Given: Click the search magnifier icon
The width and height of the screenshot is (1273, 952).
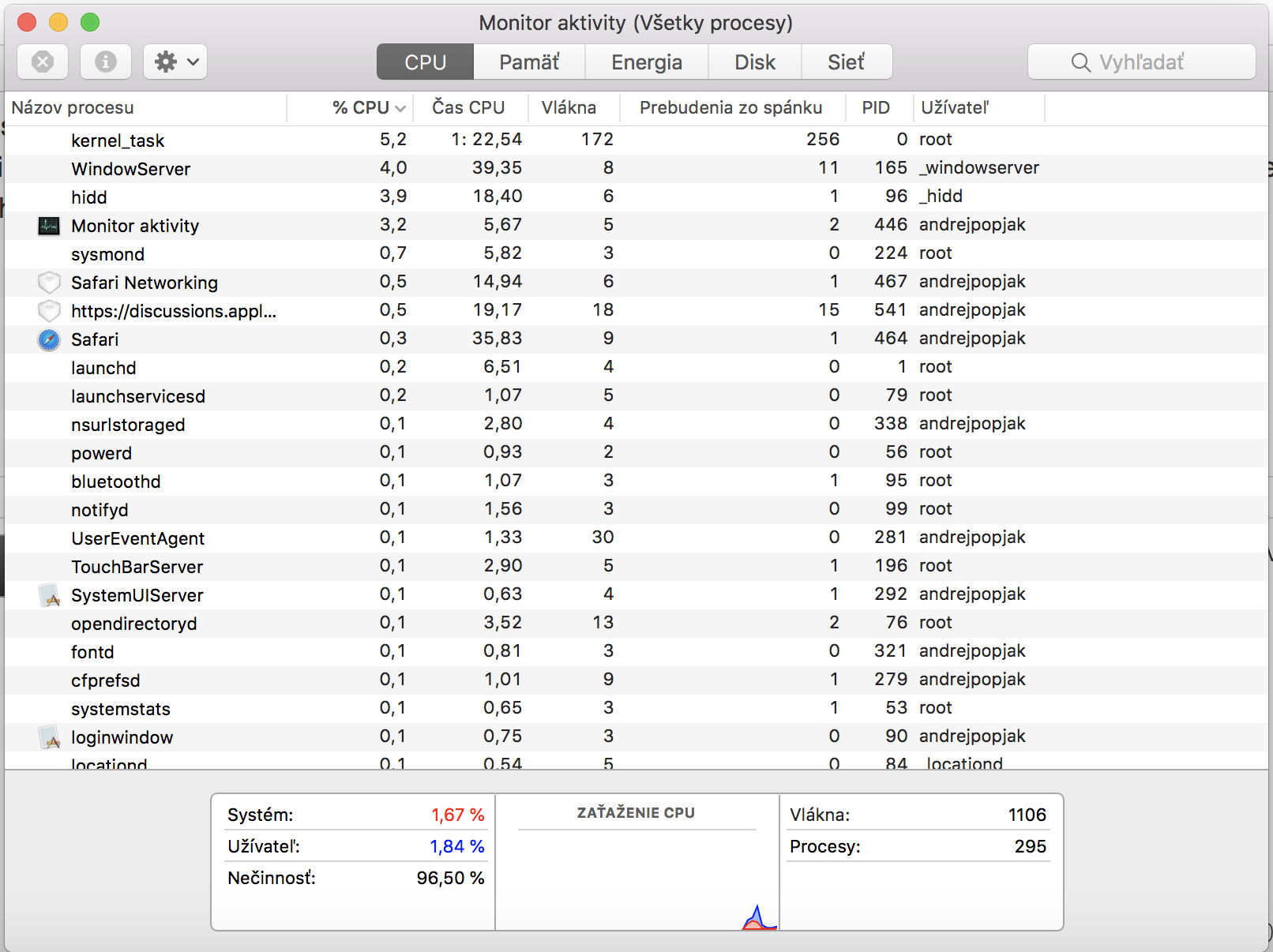Looking at the screenshot, I should tap(1080, 62).
